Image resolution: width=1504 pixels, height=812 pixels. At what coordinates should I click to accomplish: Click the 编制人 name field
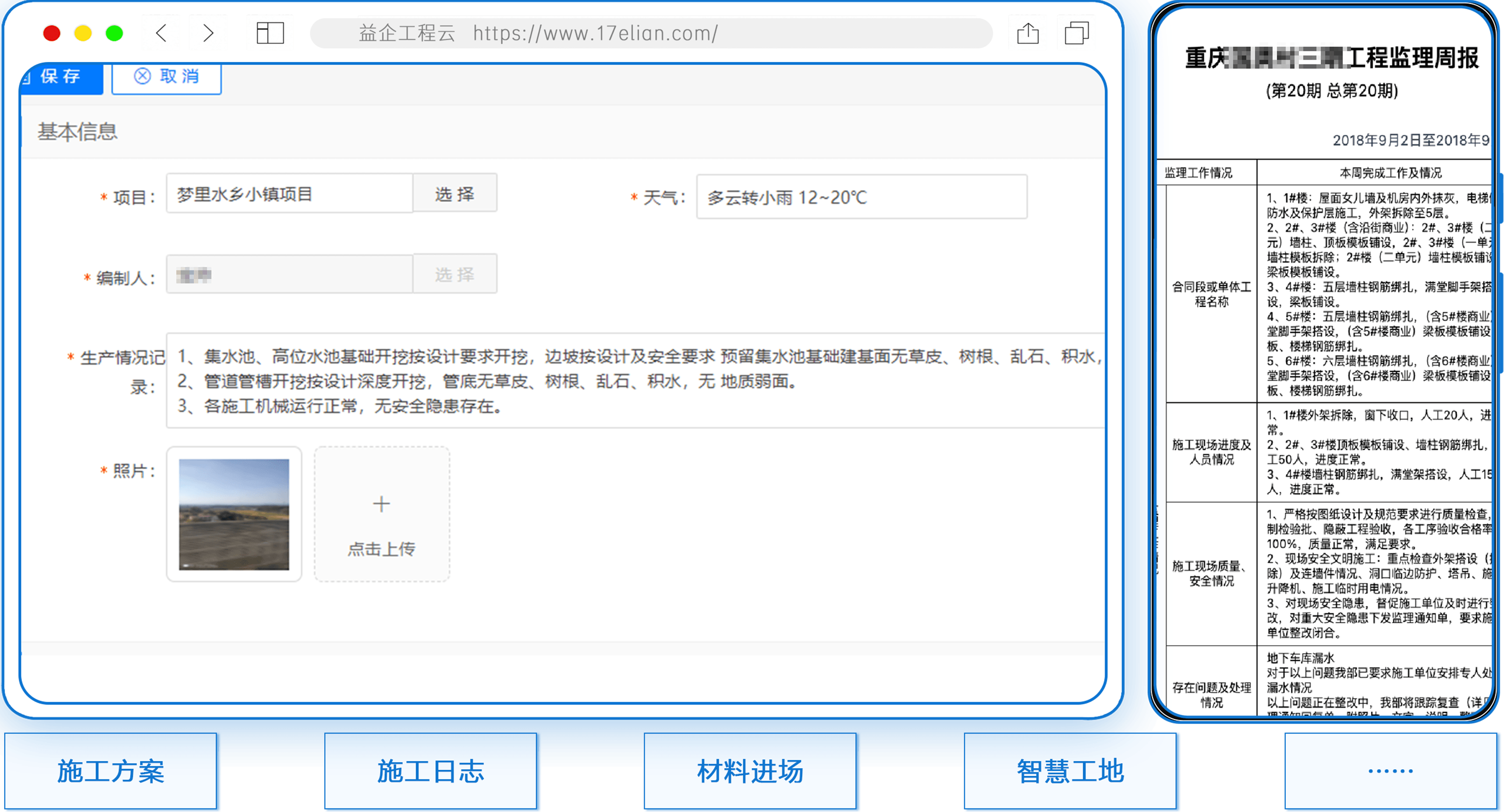290,274
